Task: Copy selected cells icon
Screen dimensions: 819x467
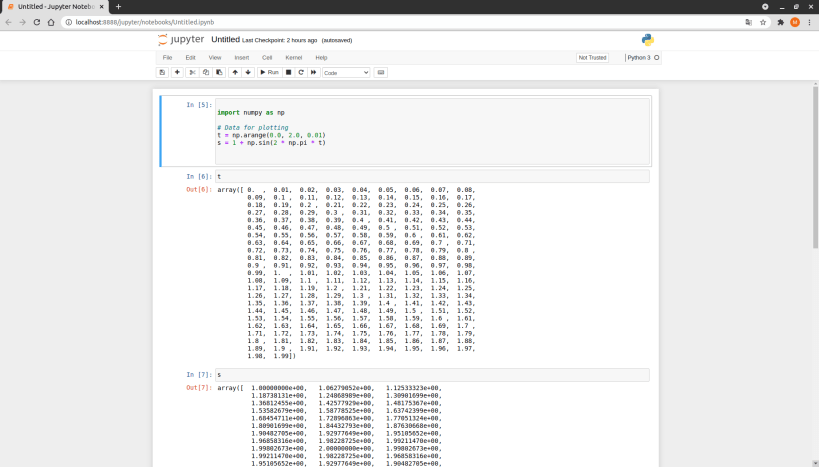Action: click(x=205, y=72)
